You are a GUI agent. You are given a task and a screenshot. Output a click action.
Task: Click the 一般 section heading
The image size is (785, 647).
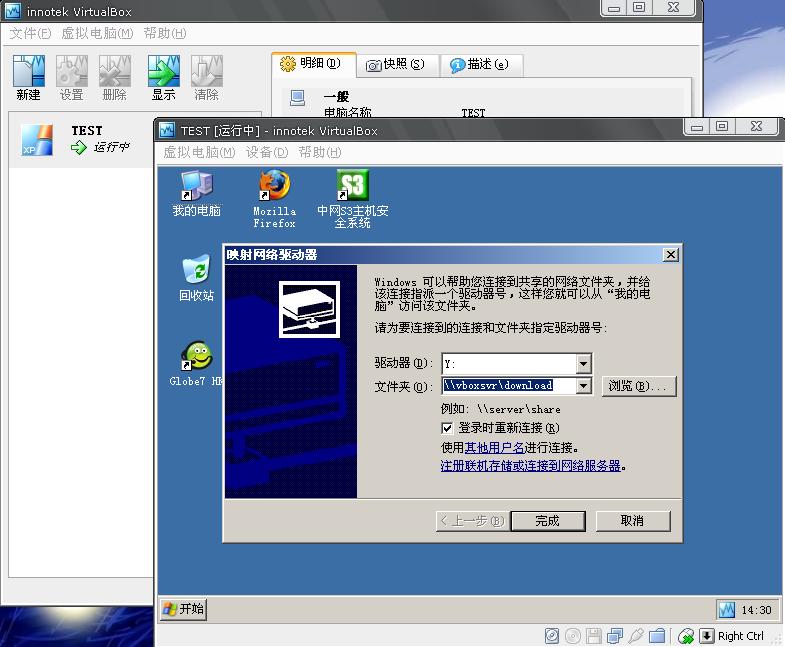336,96
